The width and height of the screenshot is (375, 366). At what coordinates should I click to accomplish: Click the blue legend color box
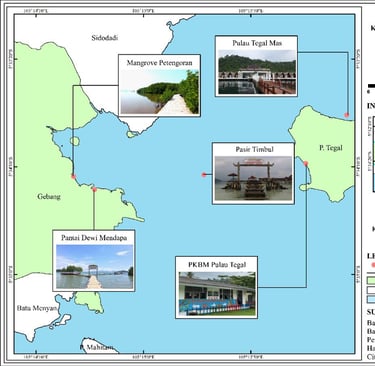coord(371,299)
